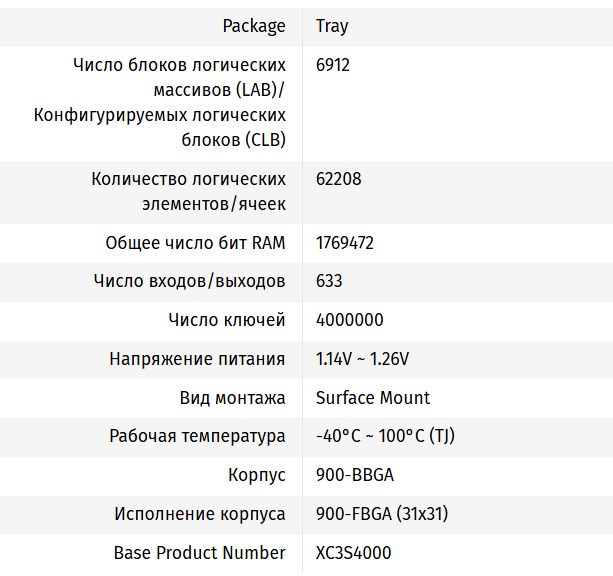
Task: Select the 'Tray' package value
Action: tap(332, 26)
